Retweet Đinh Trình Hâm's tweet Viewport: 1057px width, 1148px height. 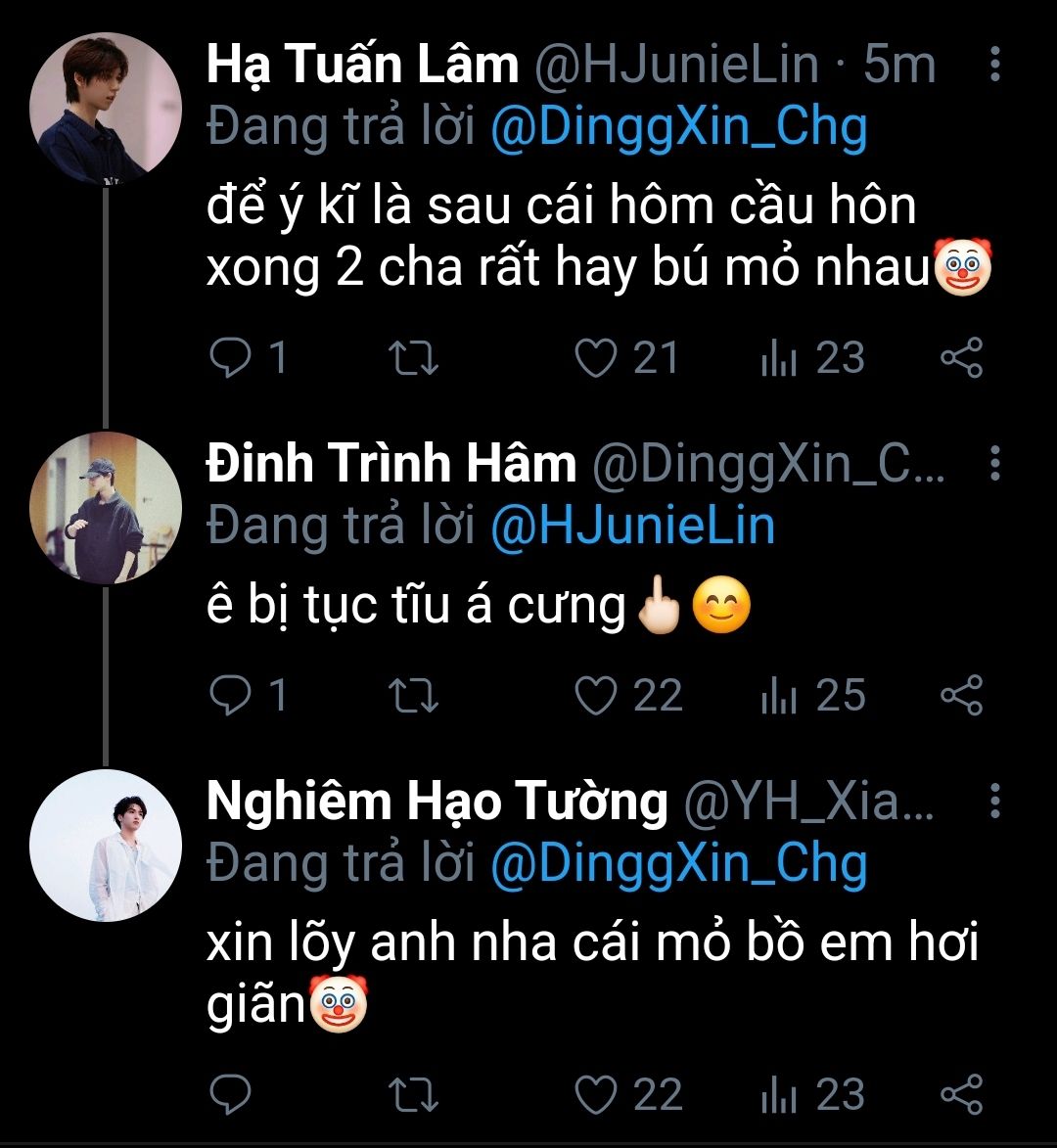tap(414, 696)
